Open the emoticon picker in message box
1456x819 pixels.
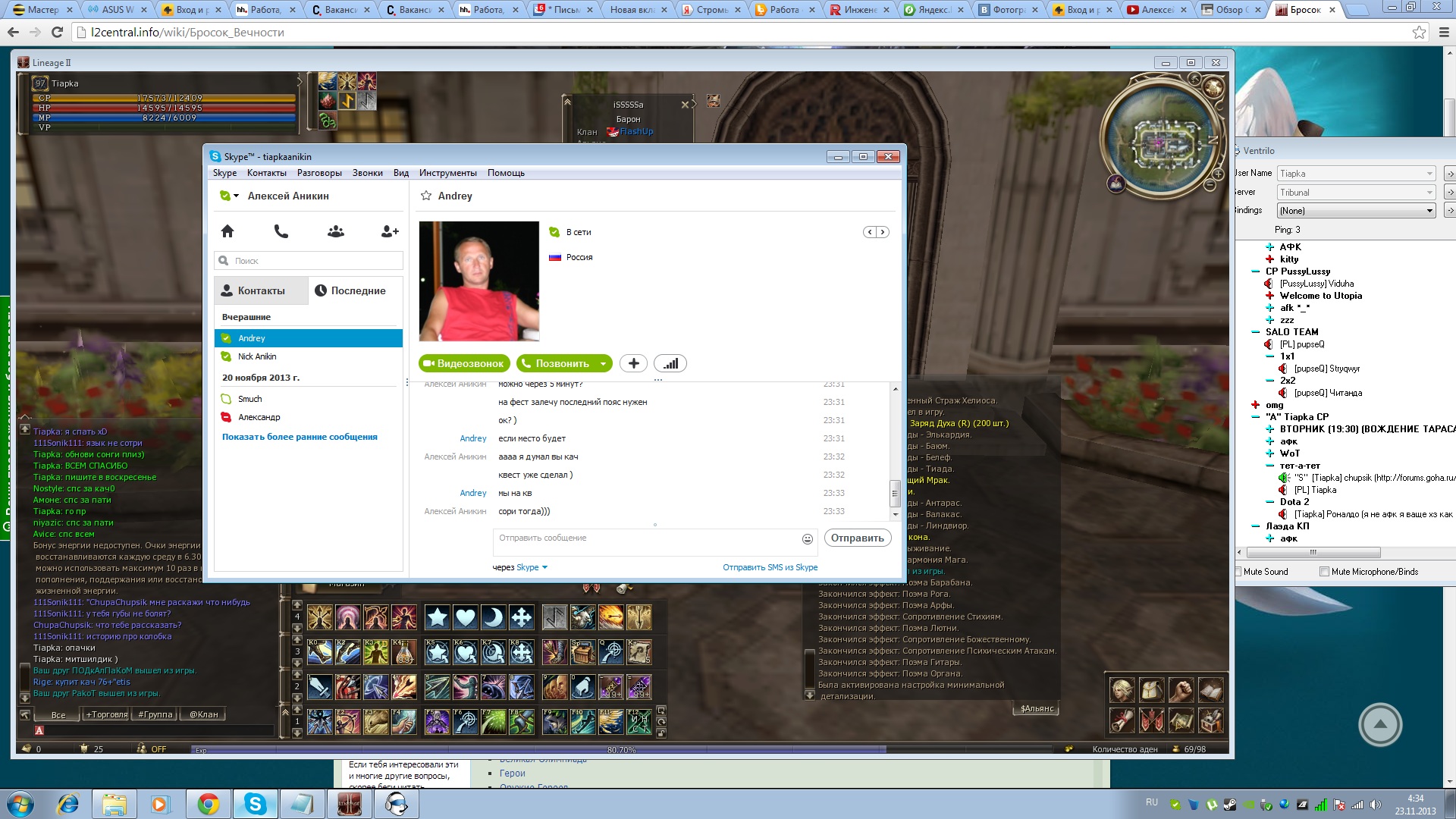tap(808, 539)
